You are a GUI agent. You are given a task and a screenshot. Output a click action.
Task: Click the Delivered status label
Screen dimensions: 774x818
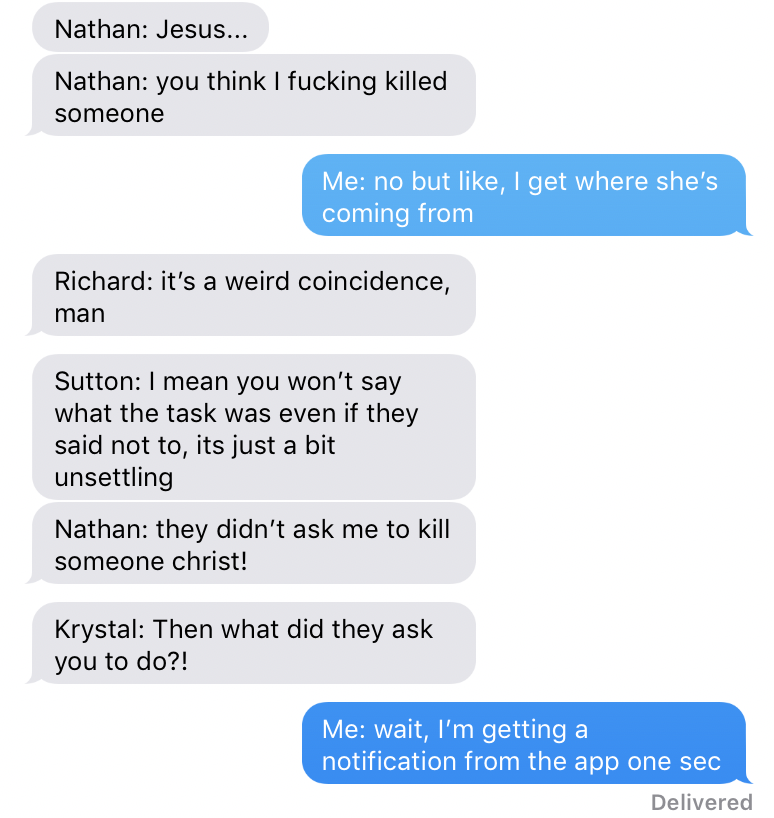[702, 802]
